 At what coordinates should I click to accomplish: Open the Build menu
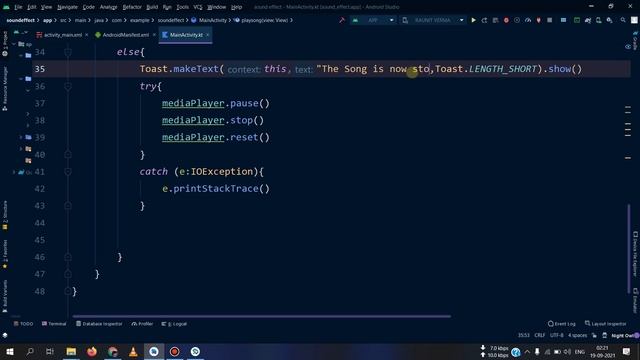[152, 7]
